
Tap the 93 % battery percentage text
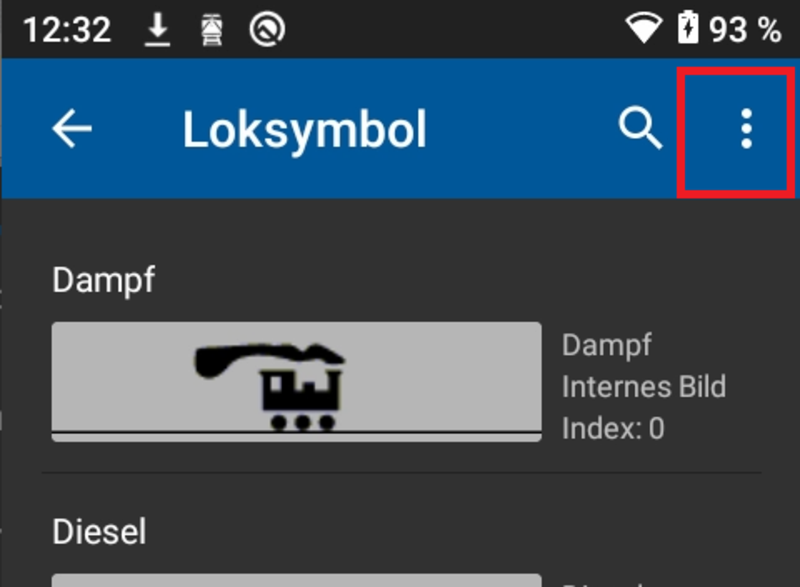745,29
